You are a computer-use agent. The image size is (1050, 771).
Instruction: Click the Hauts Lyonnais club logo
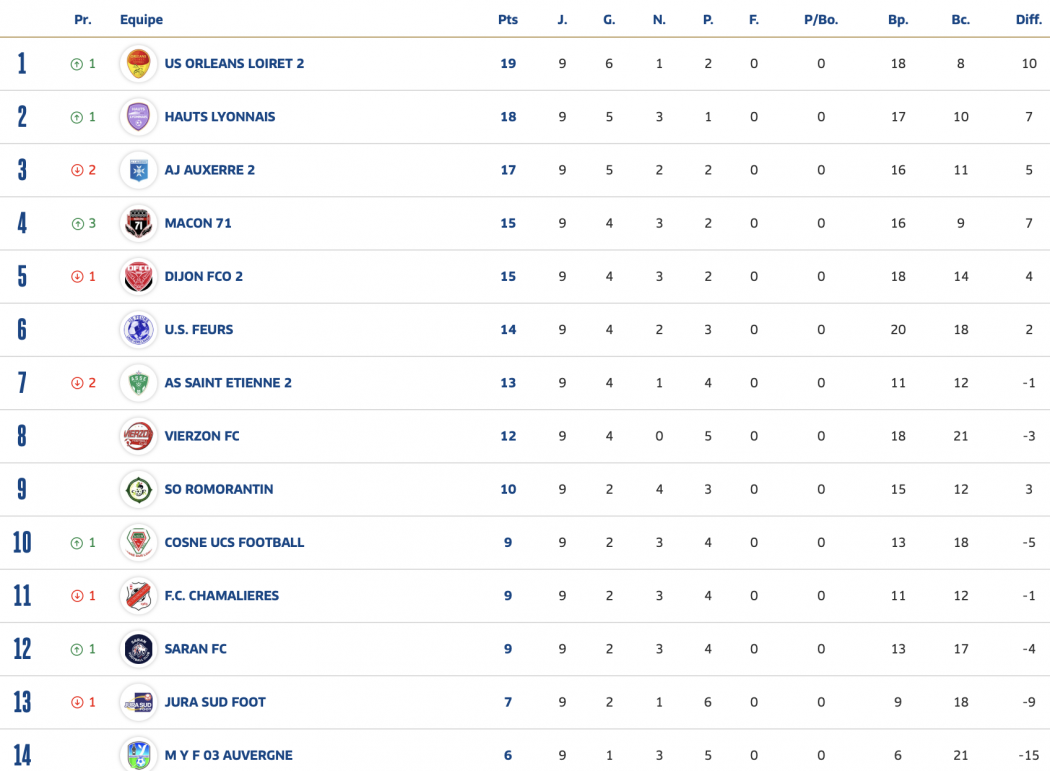[138, 117]
